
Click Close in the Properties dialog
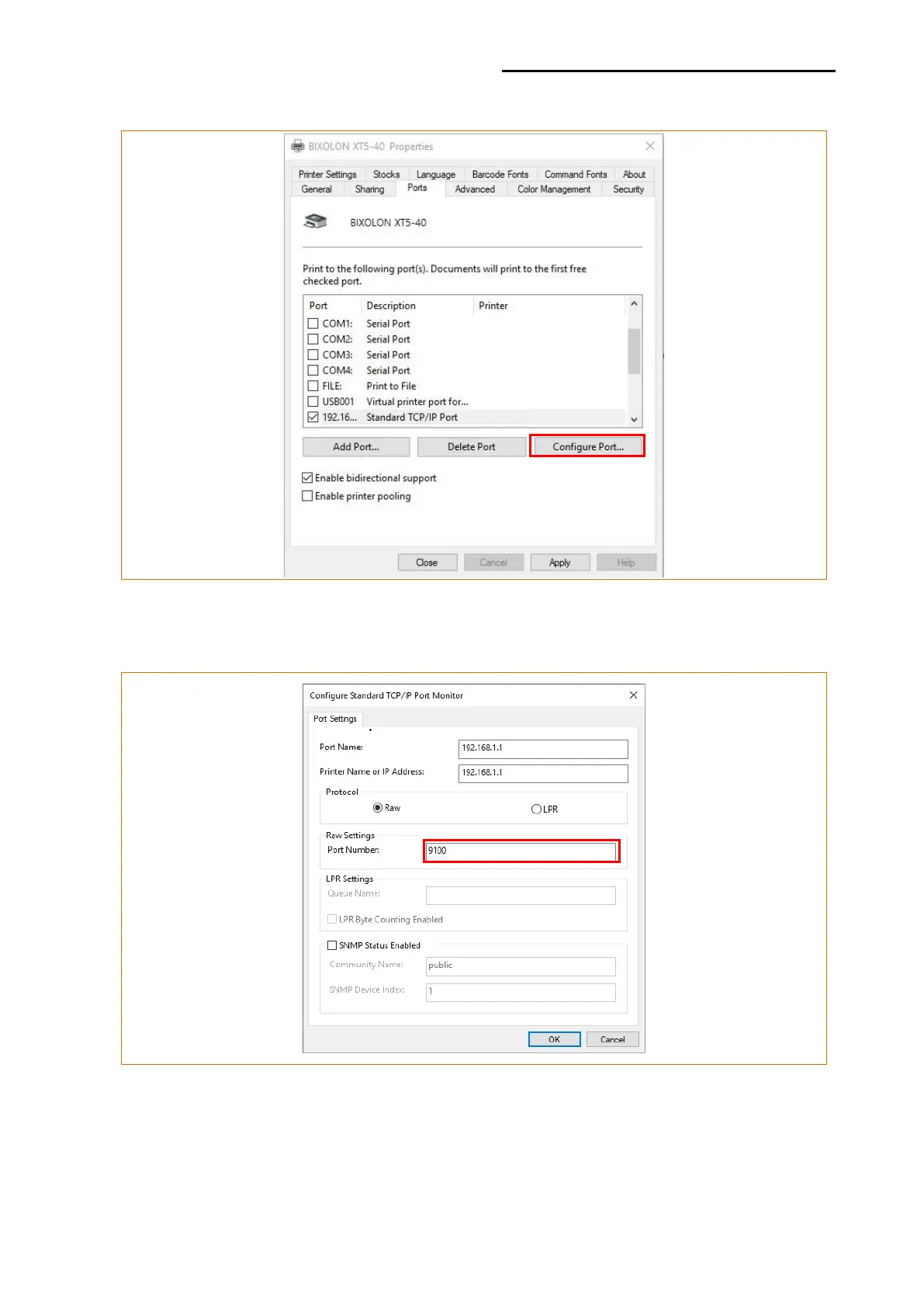[427, 563]
